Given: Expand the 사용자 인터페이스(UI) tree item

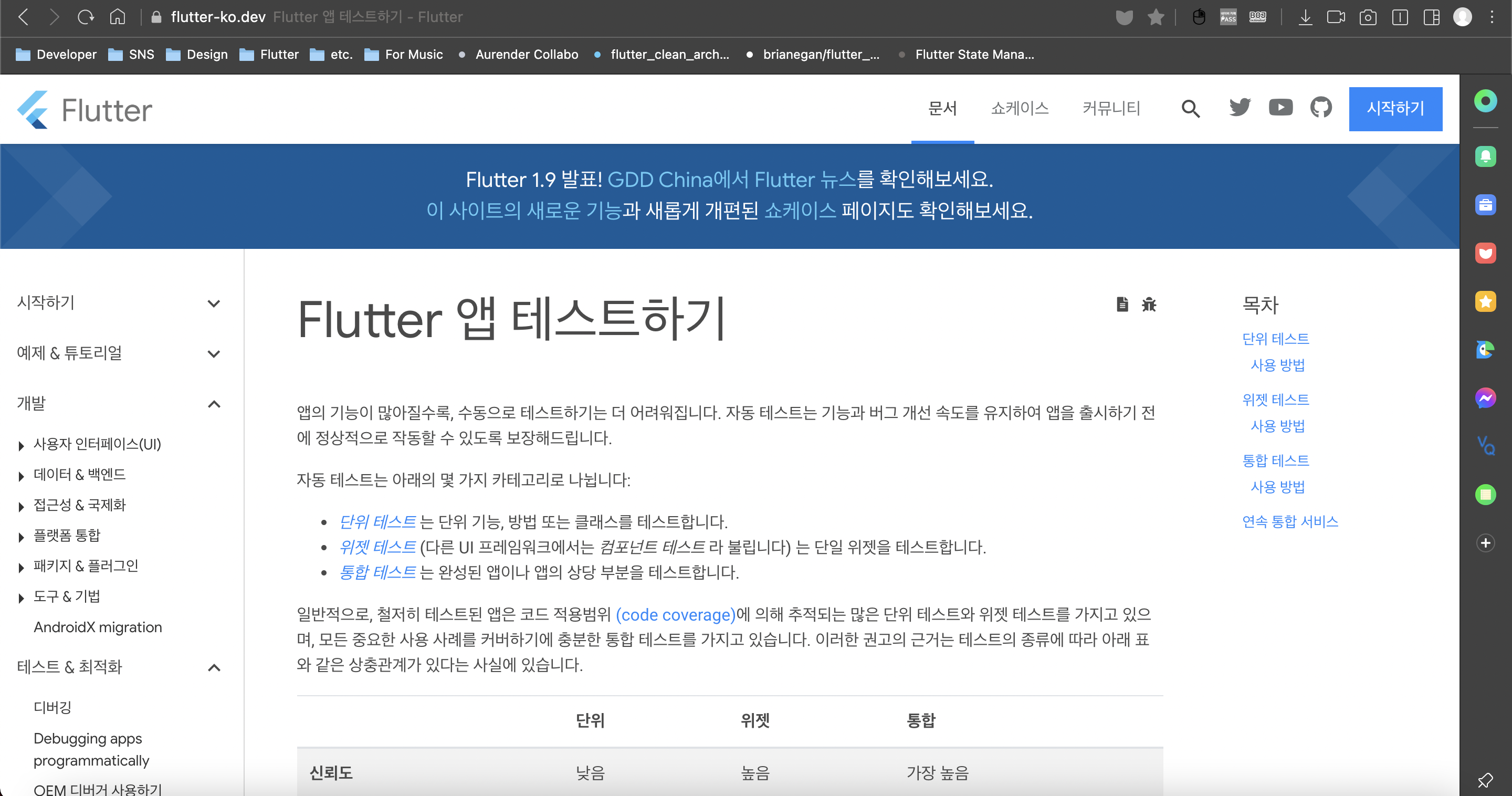Looking at the screenshot, I should coord(22,446).
